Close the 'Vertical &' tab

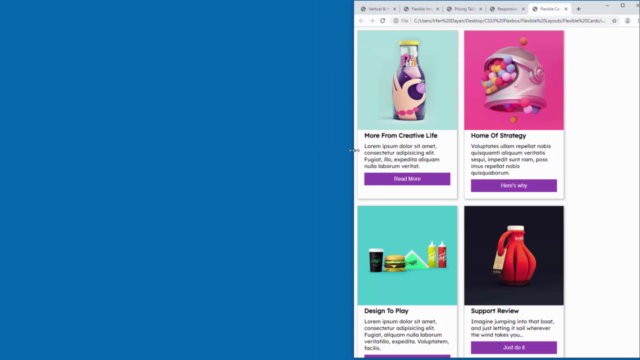coord(395,9)
